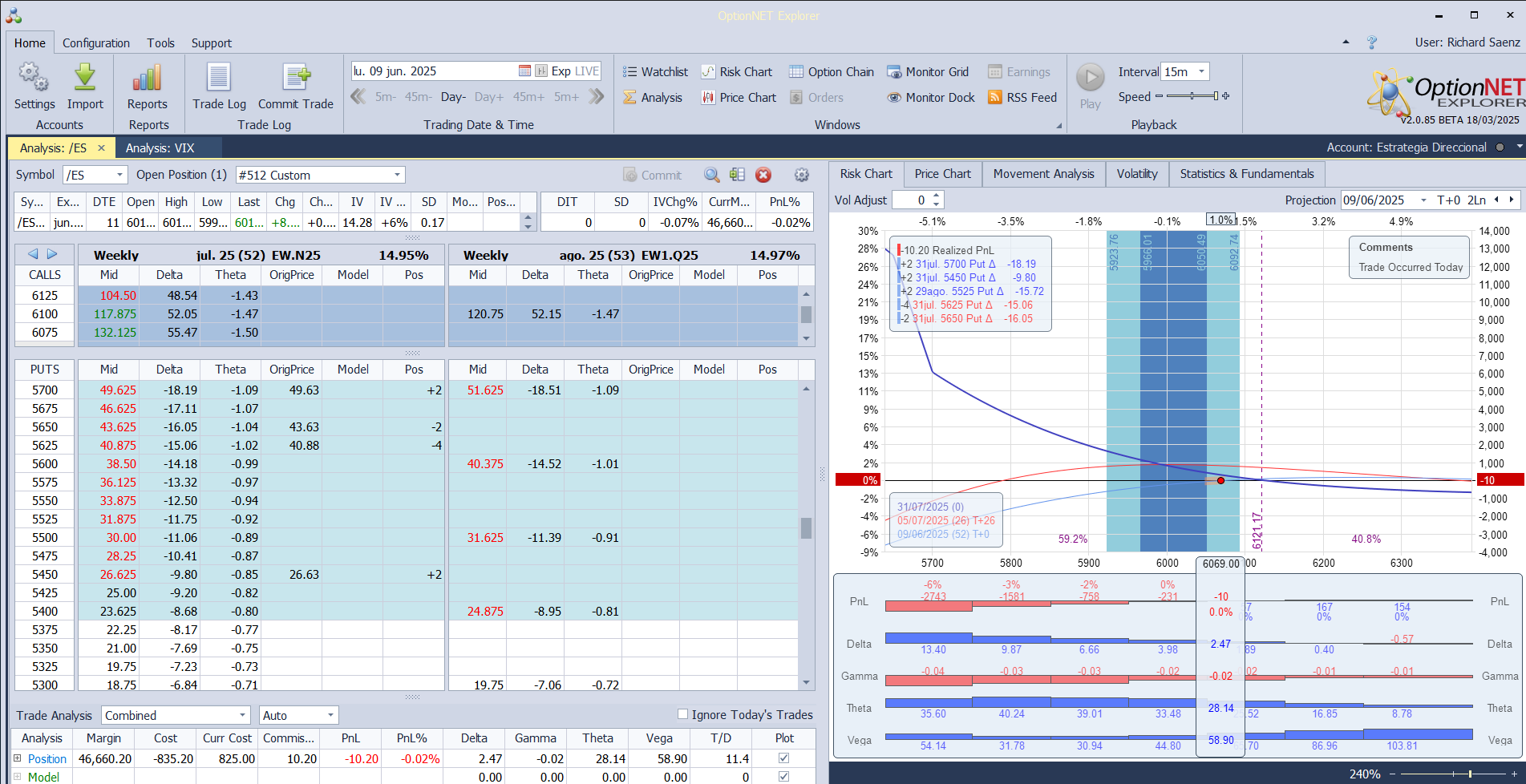
Task: Select the Price Chart tab in analysis panel
Action: (942, 174)
